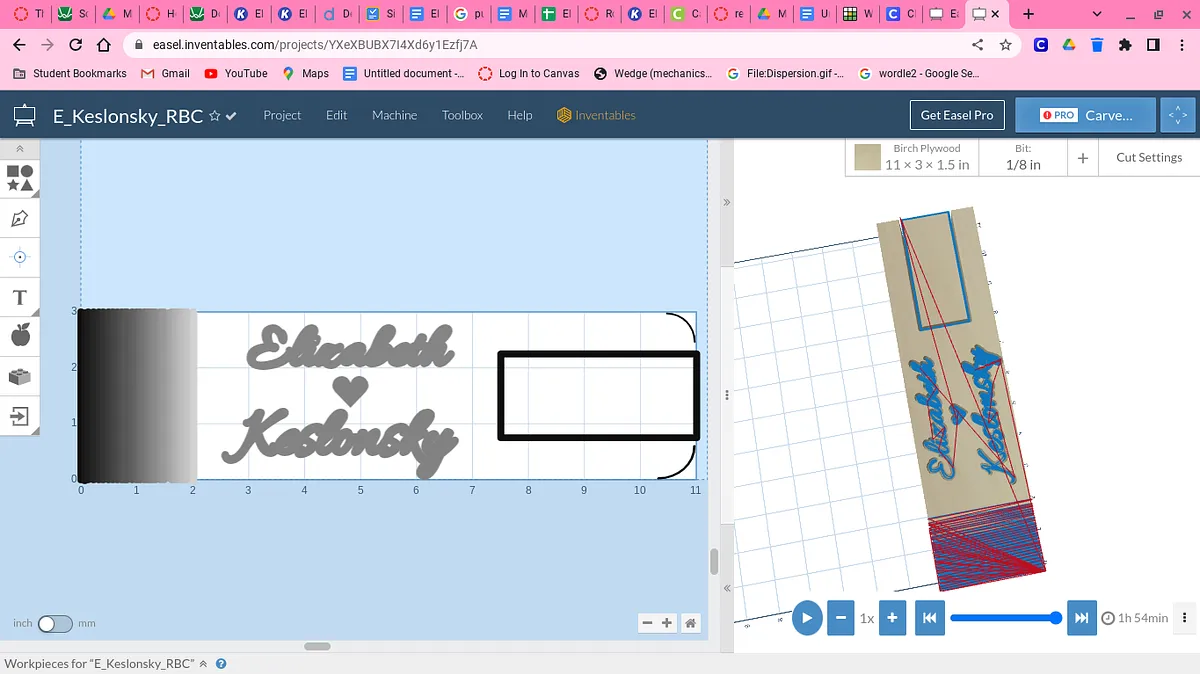1200x674 pixels.
Task: Reload the browser page
Action: click(75, 45)
